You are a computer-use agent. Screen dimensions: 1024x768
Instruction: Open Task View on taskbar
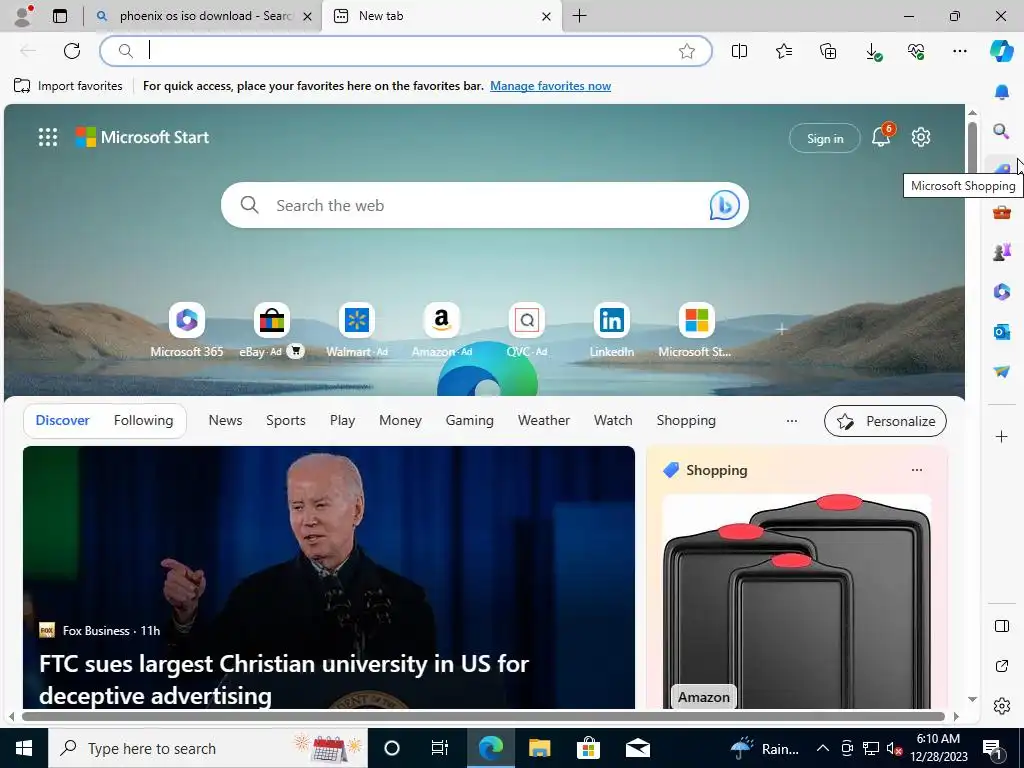point(440,748)
